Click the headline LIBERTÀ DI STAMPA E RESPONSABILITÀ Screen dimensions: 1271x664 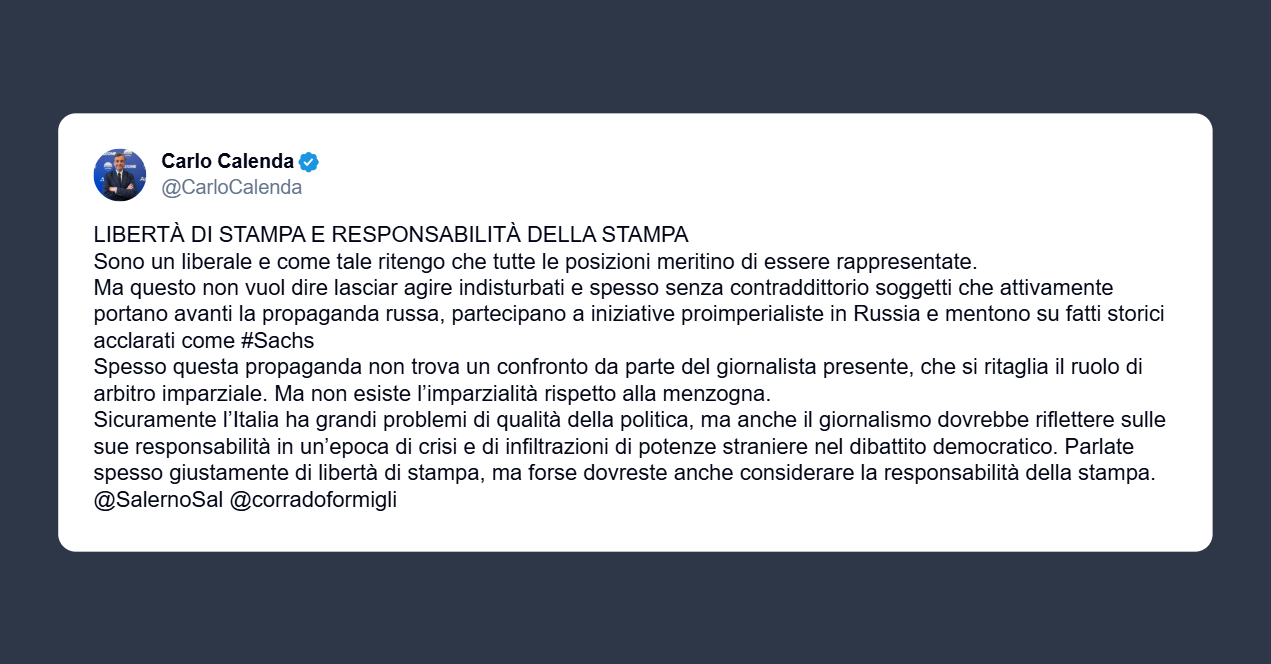[391, 235]
